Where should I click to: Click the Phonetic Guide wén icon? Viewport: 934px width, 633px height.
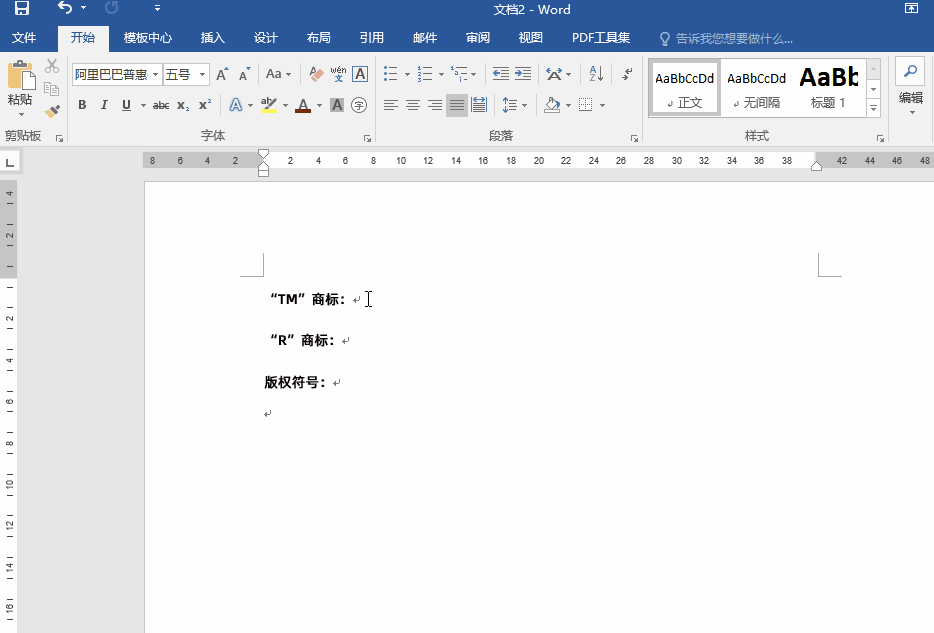338,74
